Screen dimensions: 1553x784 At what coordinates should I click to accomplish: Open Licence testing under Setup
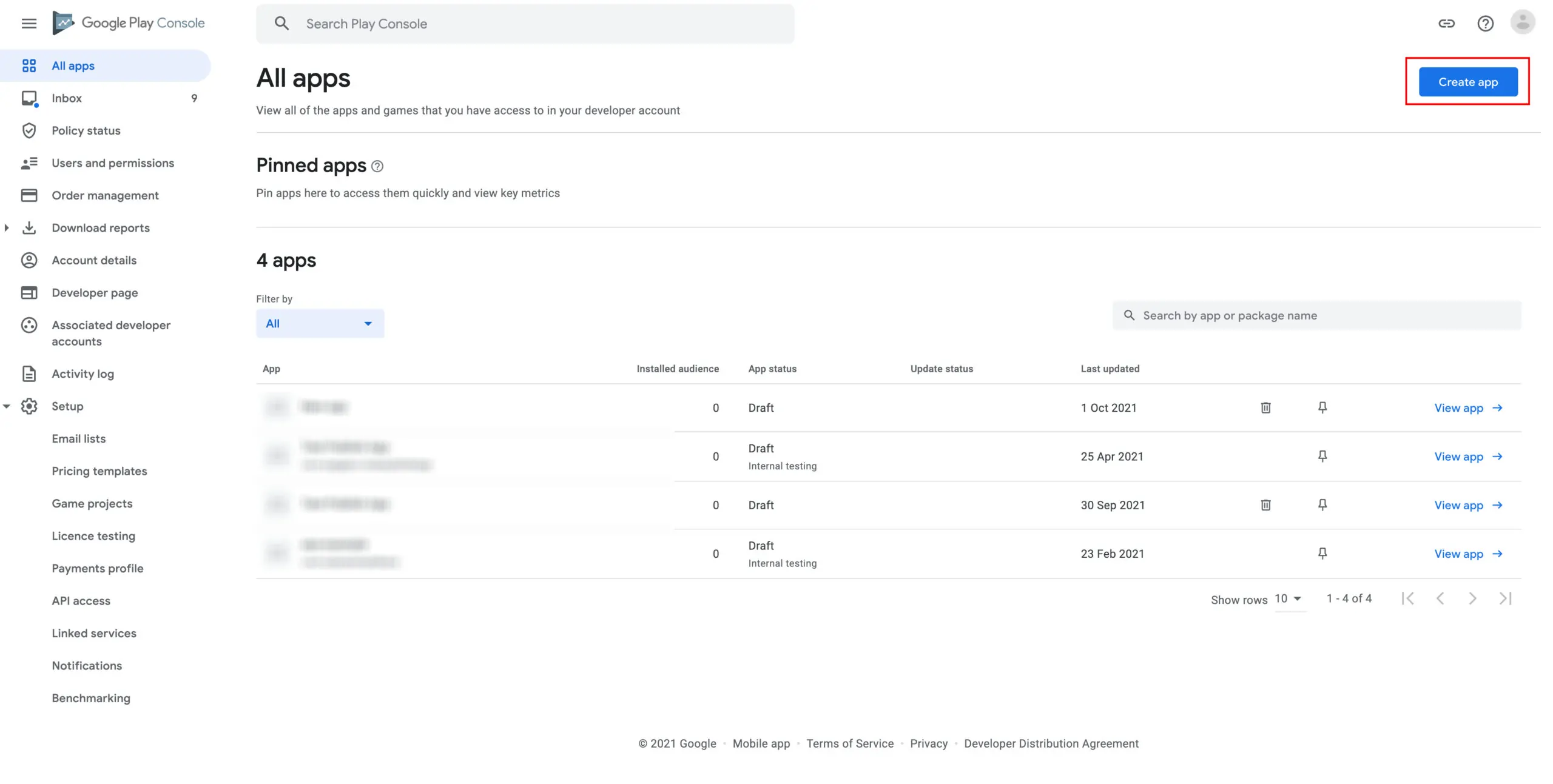click(x=93, y=536)
